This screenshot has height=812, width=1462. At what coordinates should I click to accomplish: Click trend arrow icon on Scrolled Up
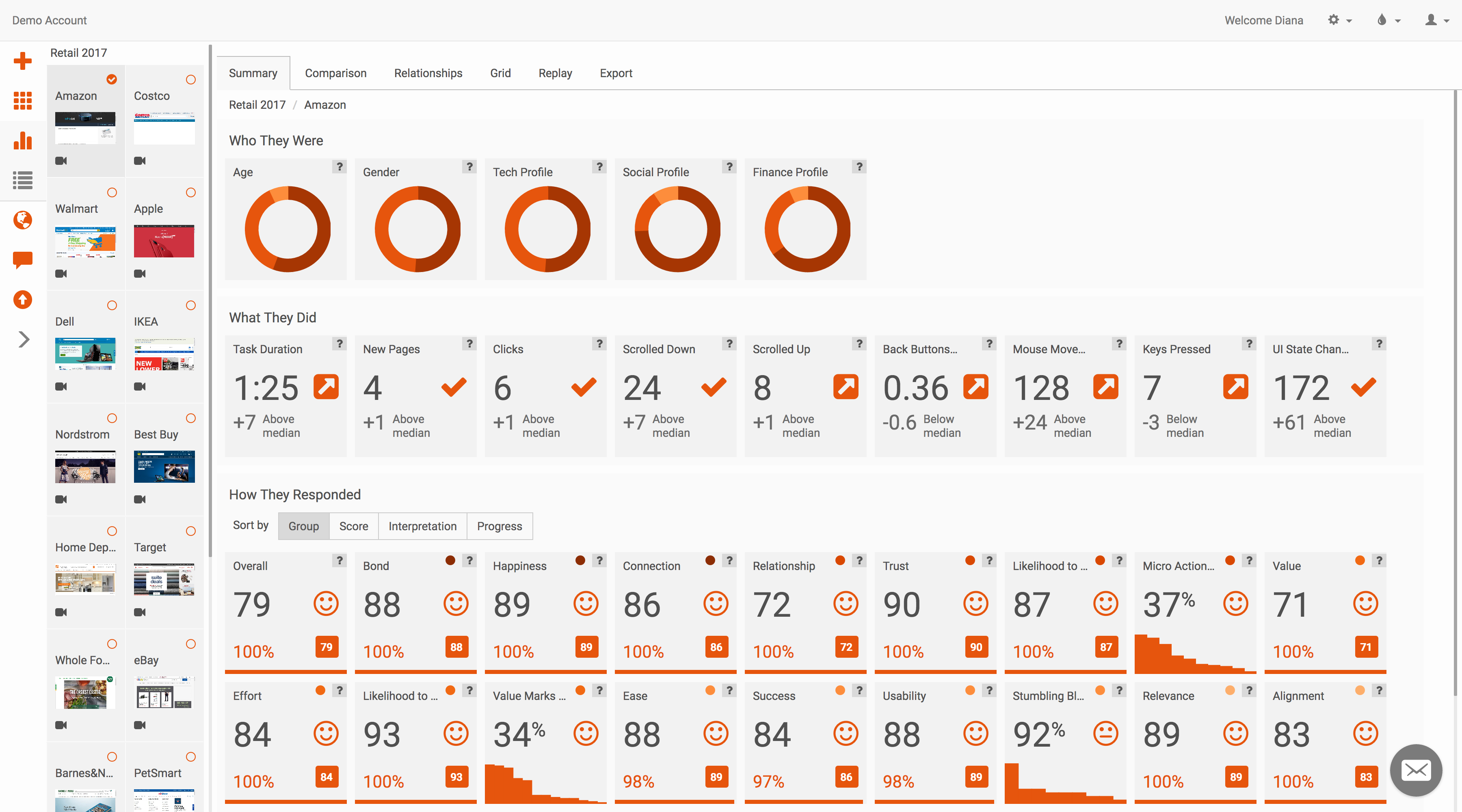point(846,387)
